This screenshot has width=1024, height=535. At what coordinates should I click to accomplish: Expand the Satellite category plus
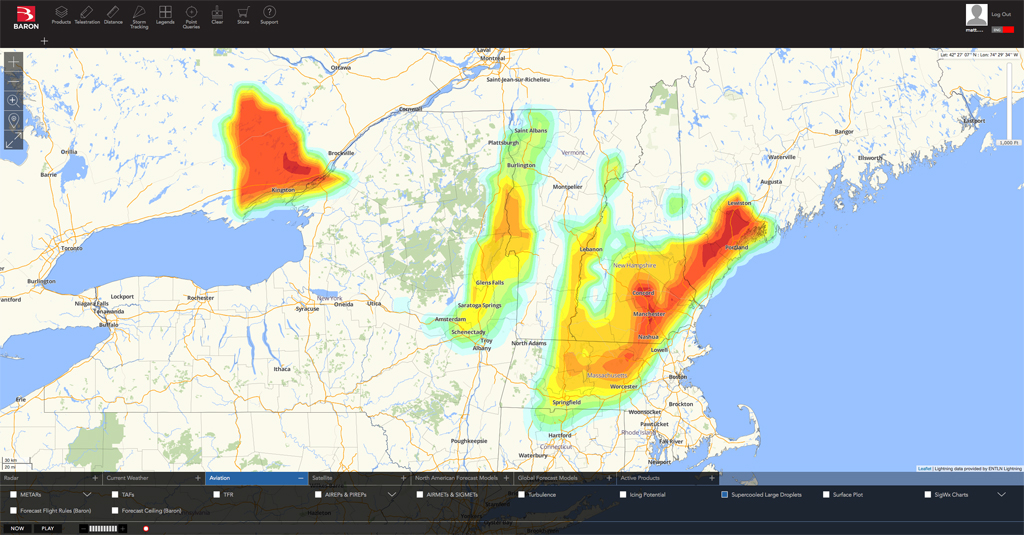click(404, 478)
